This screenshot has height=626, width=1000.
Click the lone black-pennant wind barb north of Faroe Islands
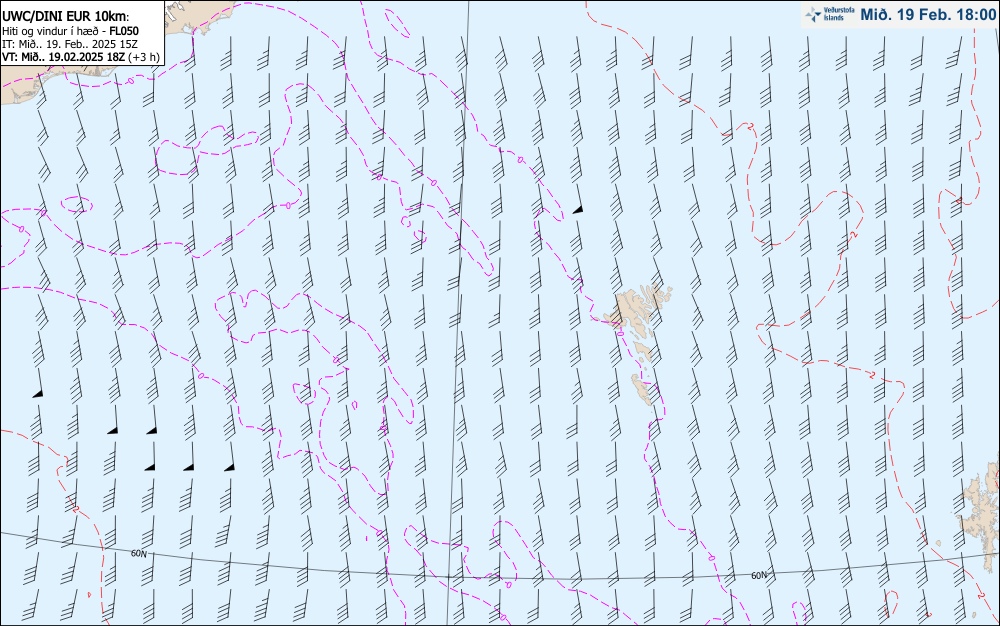[578, 198]
